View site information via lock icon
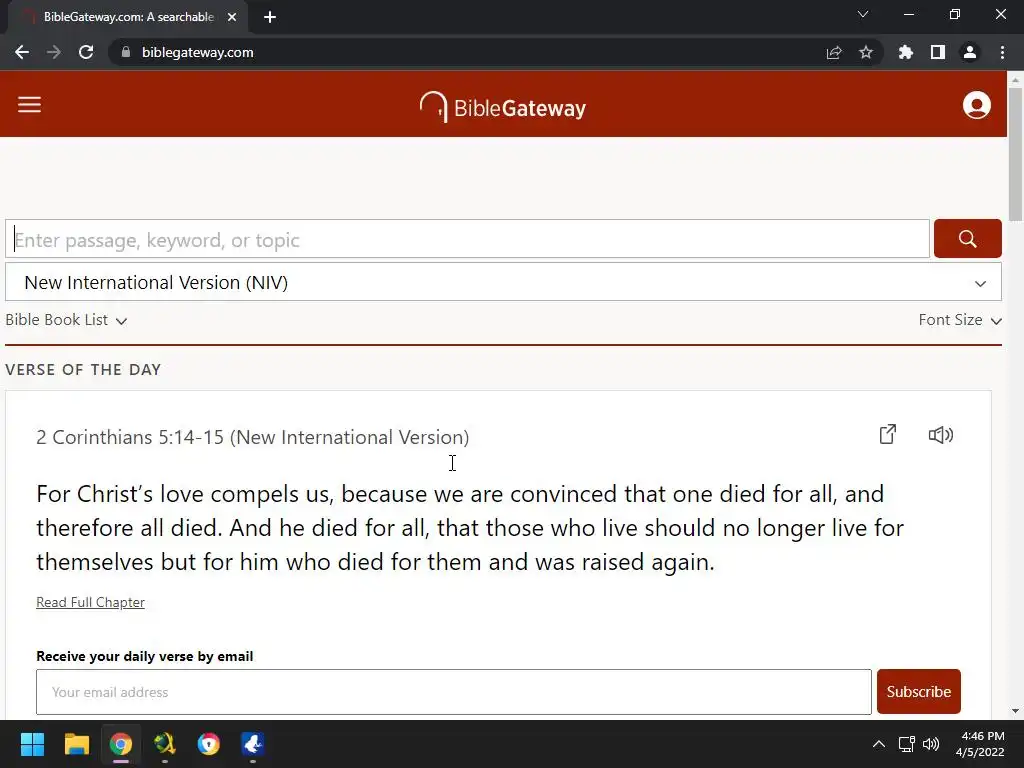Image resolution: width=1024 pixels, height=768 pixels. tap(126, 52)
